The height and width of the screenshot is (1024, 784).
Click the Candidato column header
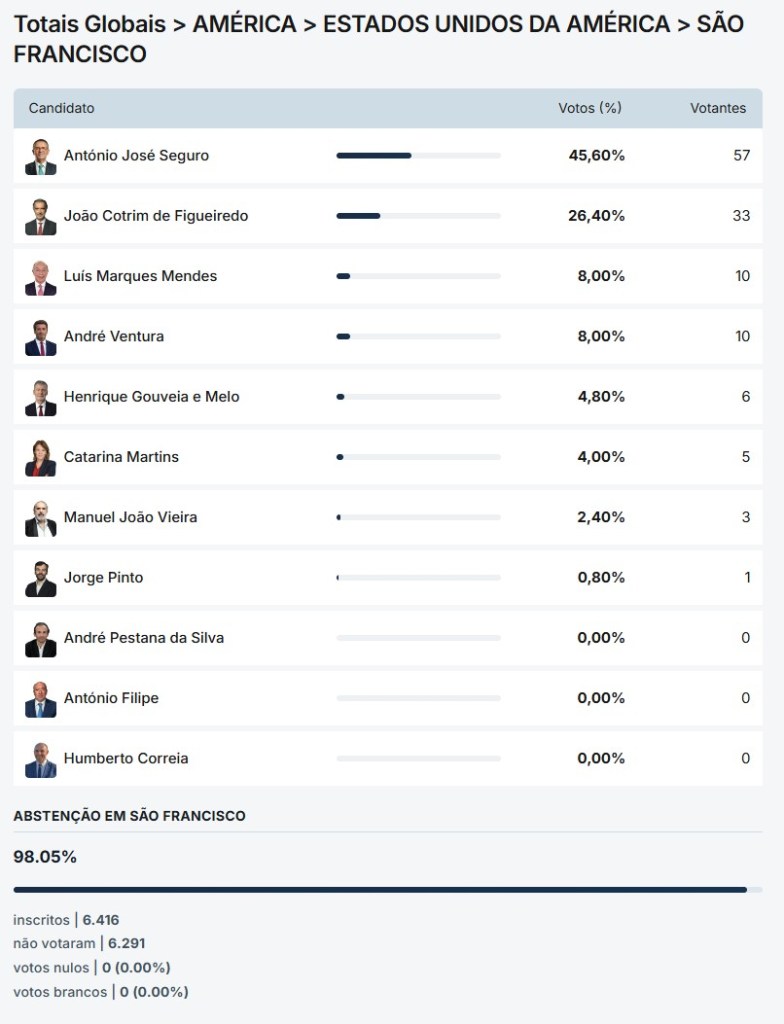pyautogui.click(x=62, y=108)
